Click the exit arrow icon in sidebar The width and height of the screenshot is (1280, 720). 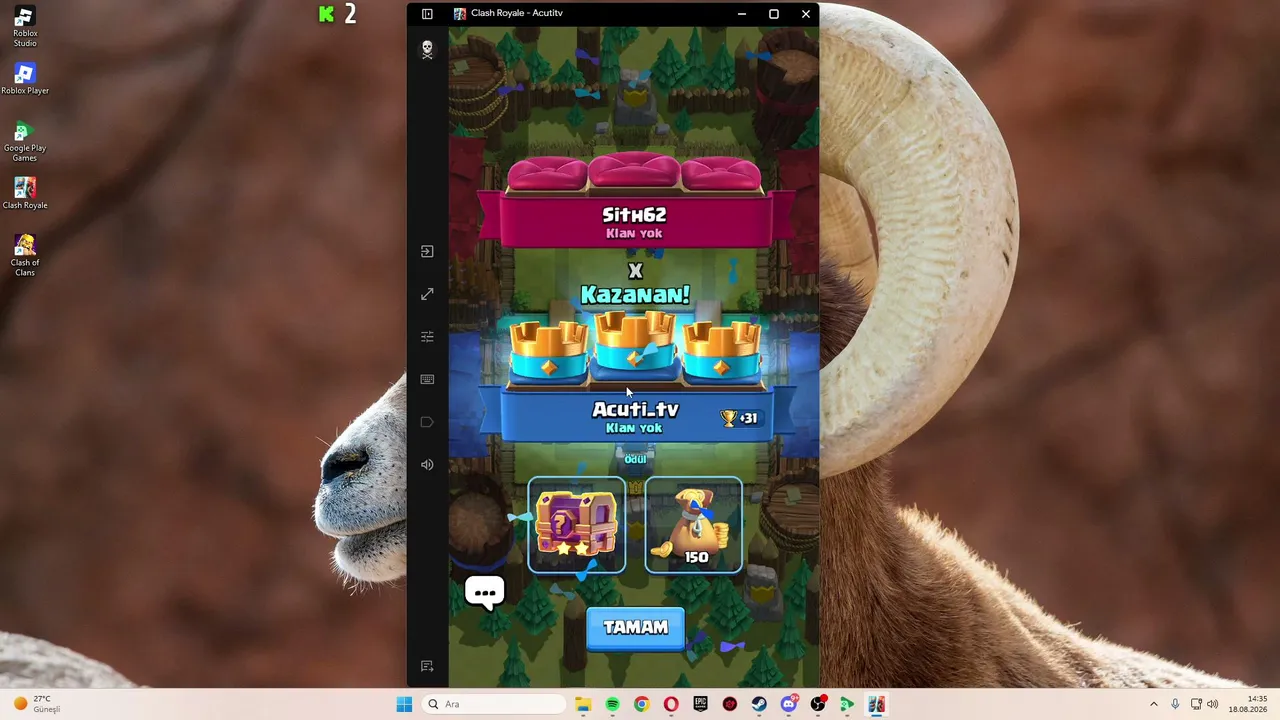tap(427, 252)
